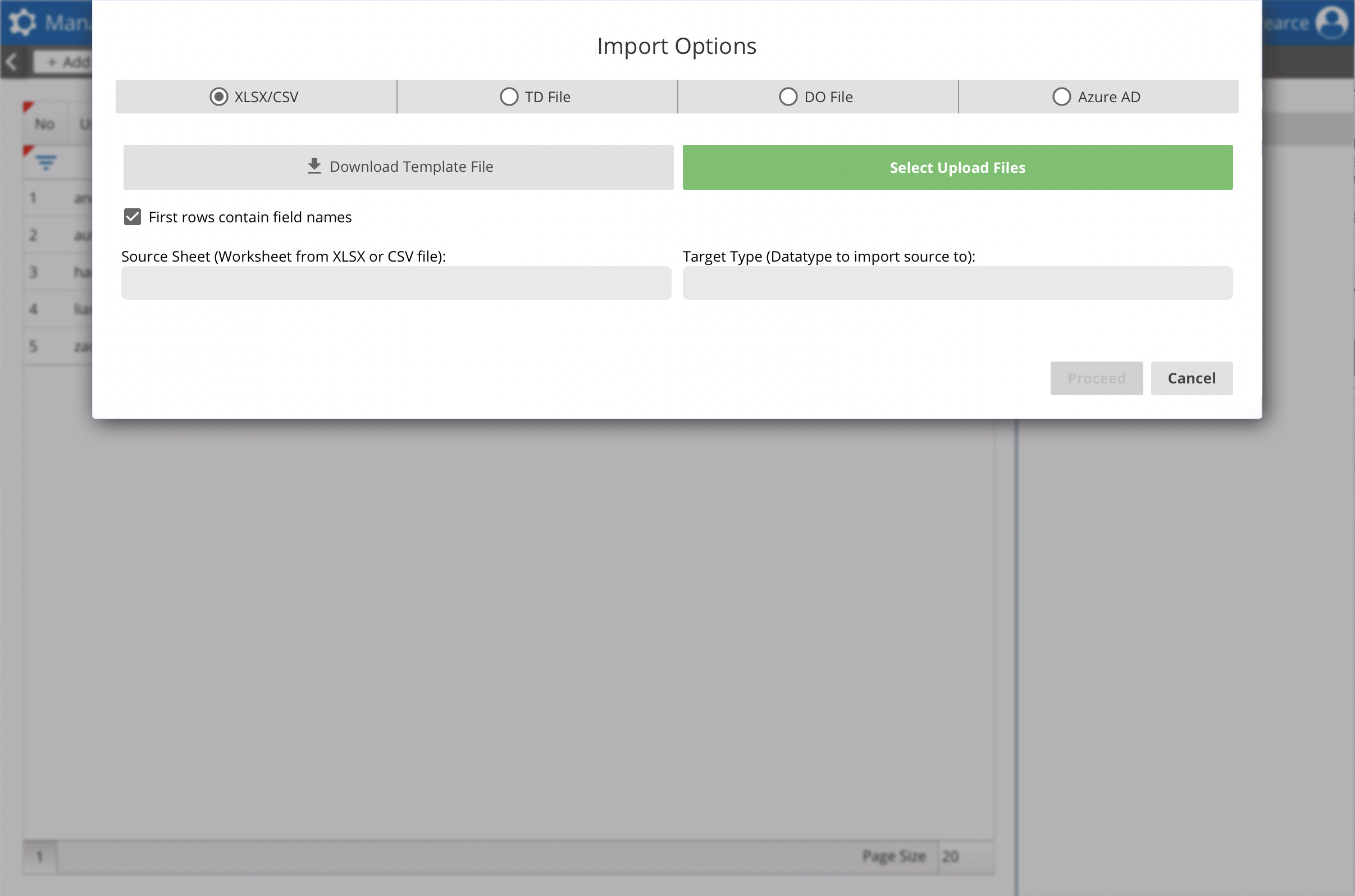Click Download Template File button

pos(398,167)
